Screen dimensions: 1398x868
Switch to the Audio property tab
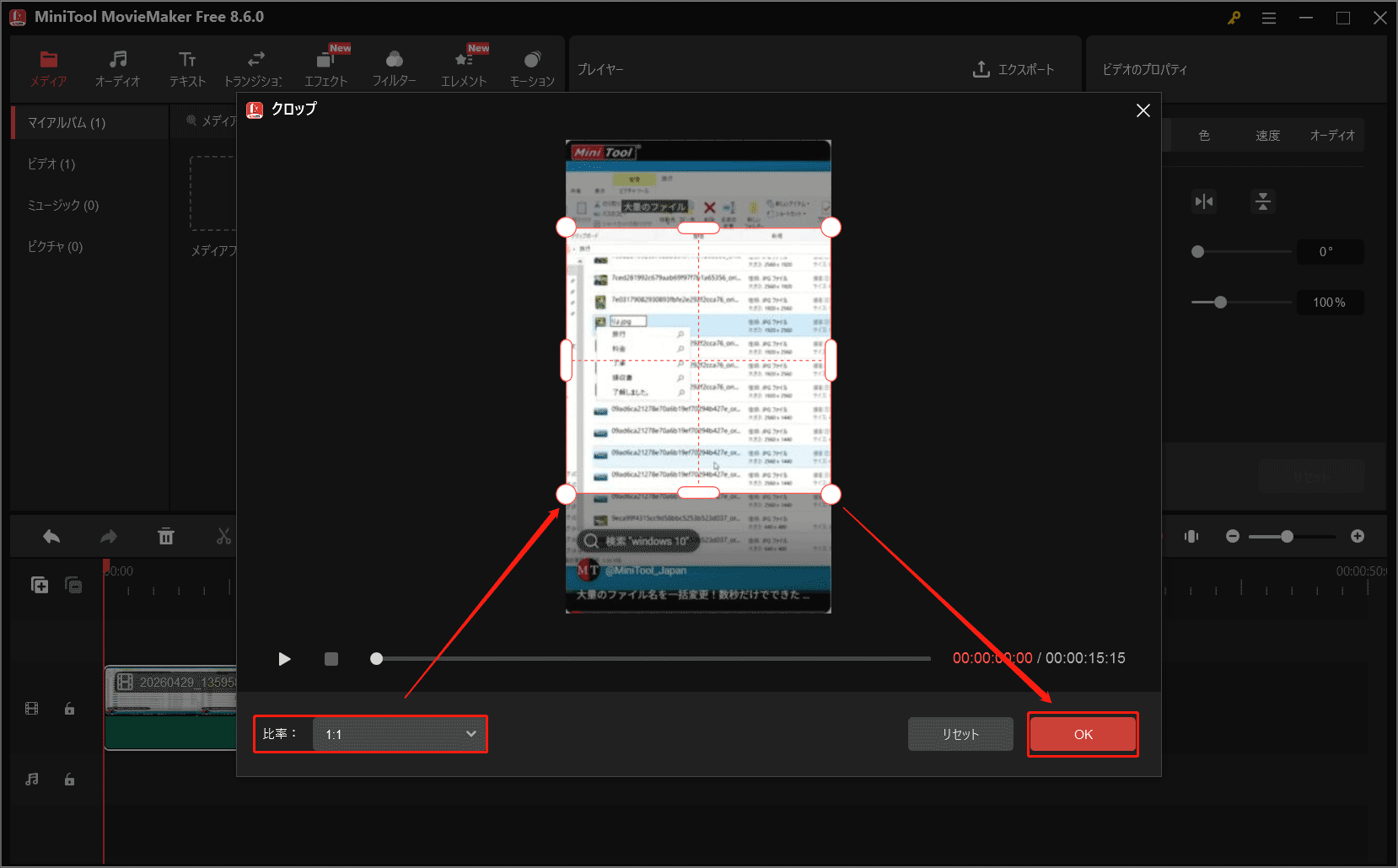click(x=1332, y=136)
